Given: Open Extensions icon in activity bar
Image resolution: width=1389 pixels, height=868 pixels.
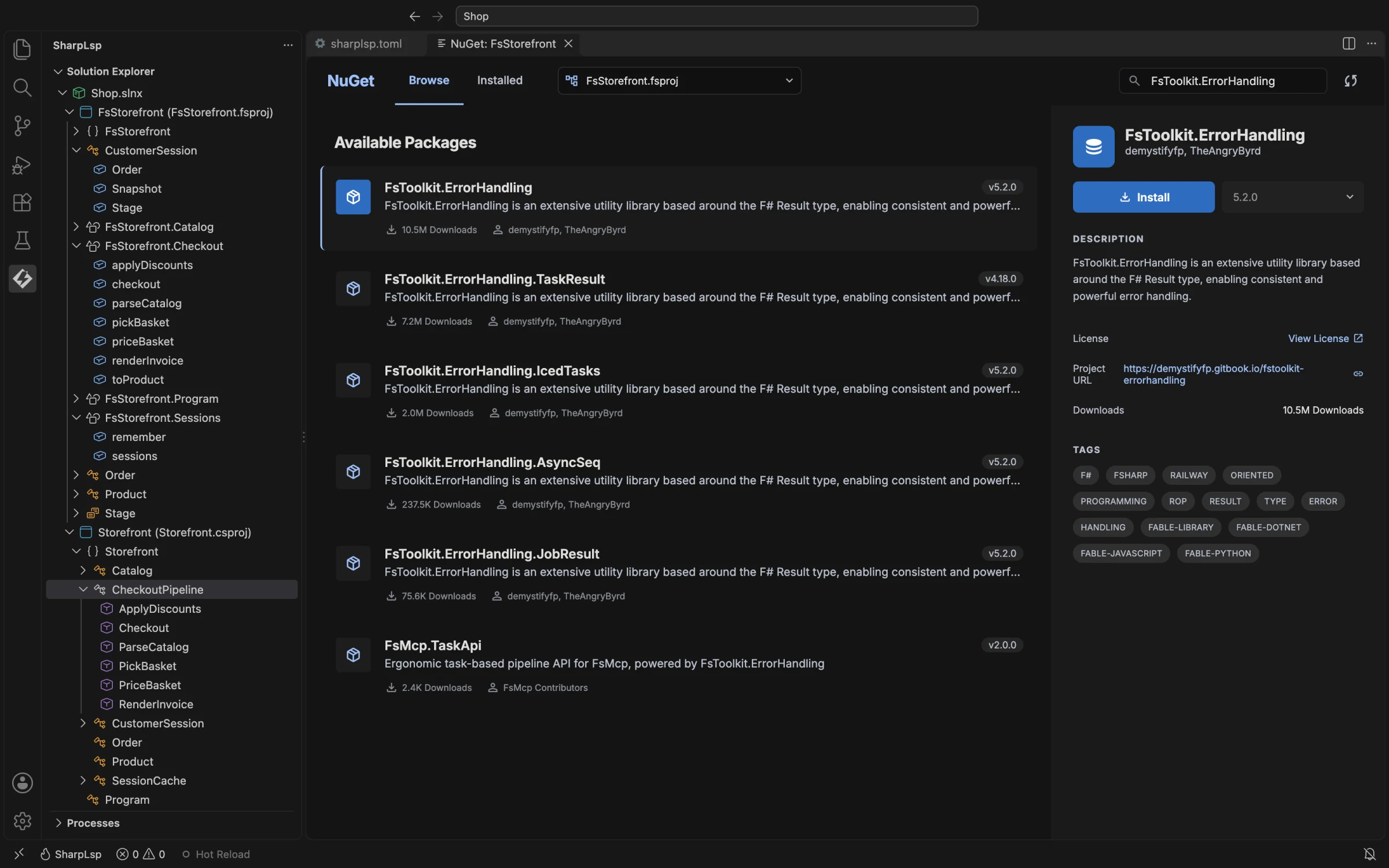Looking at the screenshot, I should (22, 203).
